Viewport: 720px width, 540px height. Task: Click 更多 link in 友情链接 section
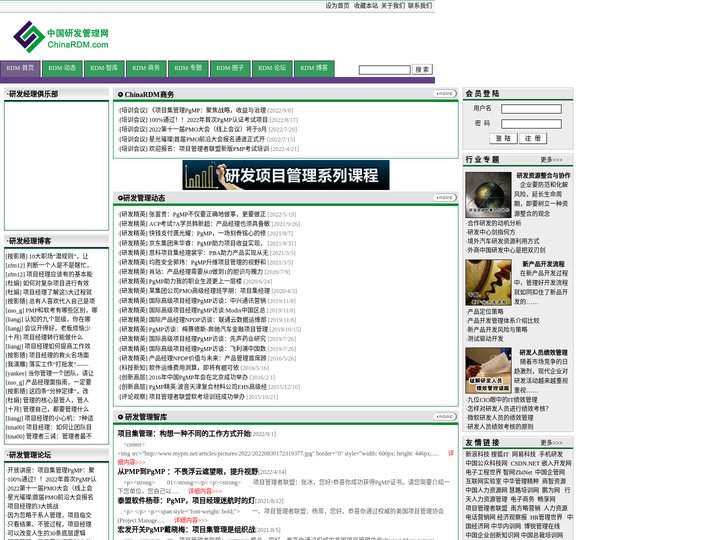[x=551, y=443]
